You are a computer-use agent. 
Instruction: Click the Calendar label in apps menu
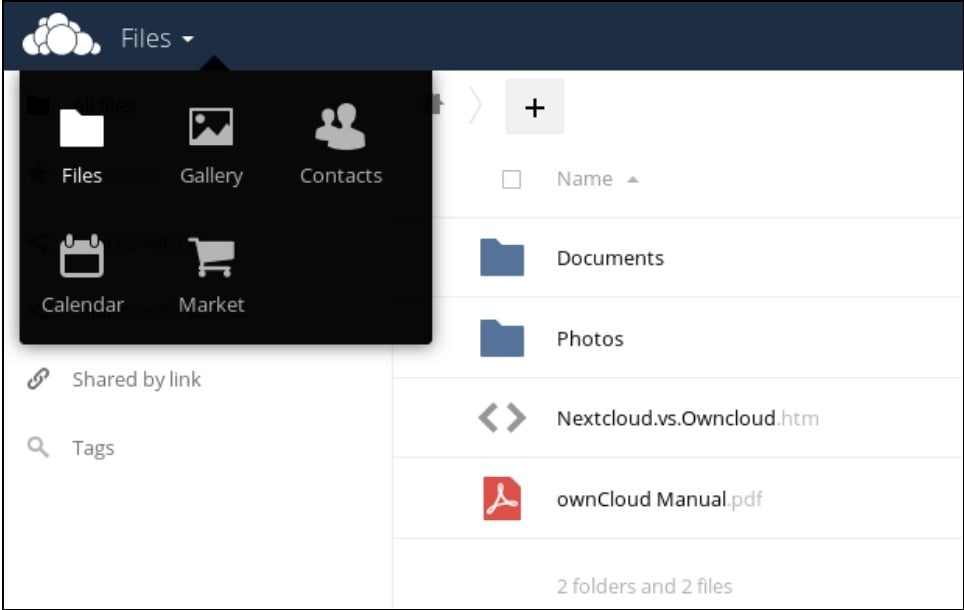coord(82,305)
